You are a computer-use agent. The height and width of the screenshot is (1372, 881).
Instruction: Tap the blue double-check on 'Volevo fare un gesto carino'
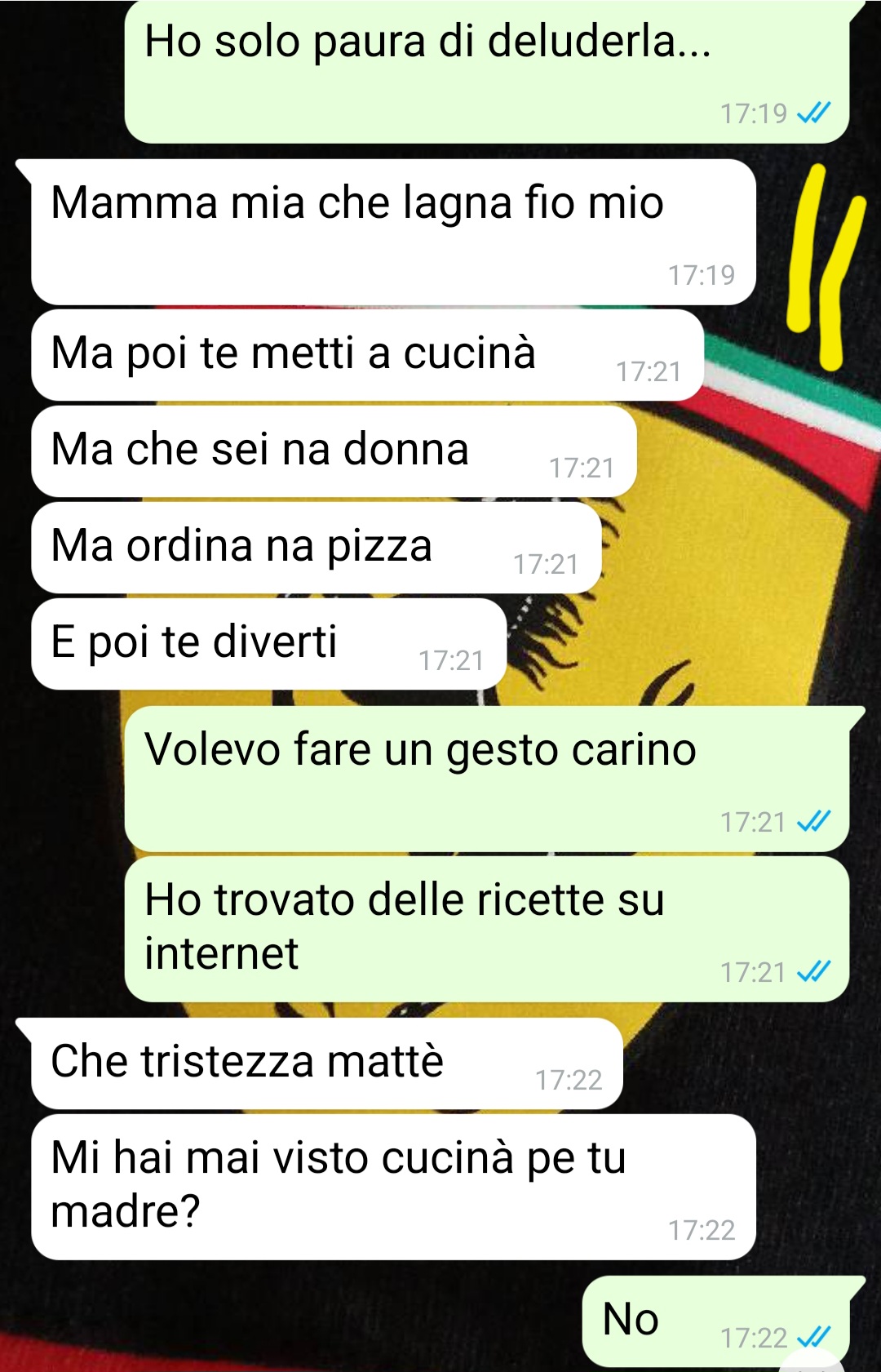813,821
